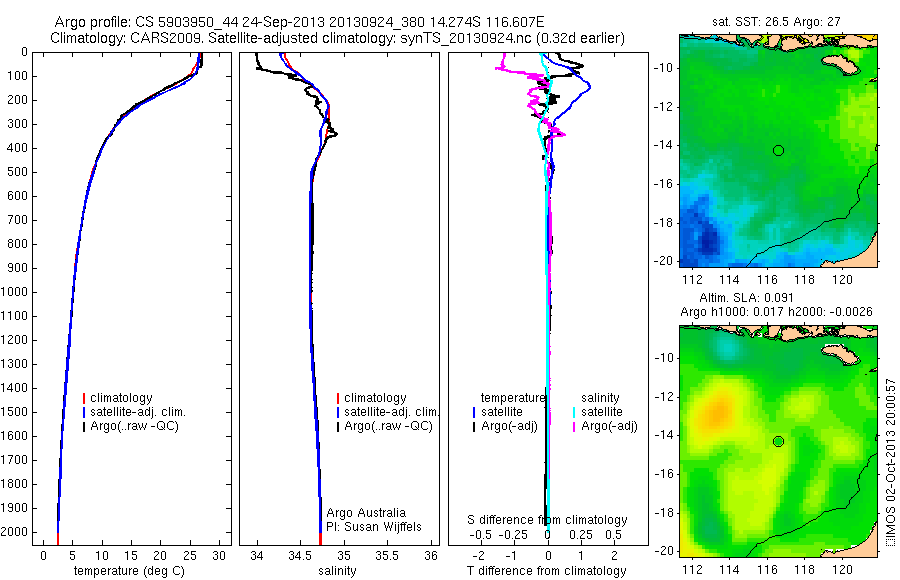Click the 'Argo Australia' label
This screenshot has width=900, height=580.
pyautogui.click(x=366, y=513)
